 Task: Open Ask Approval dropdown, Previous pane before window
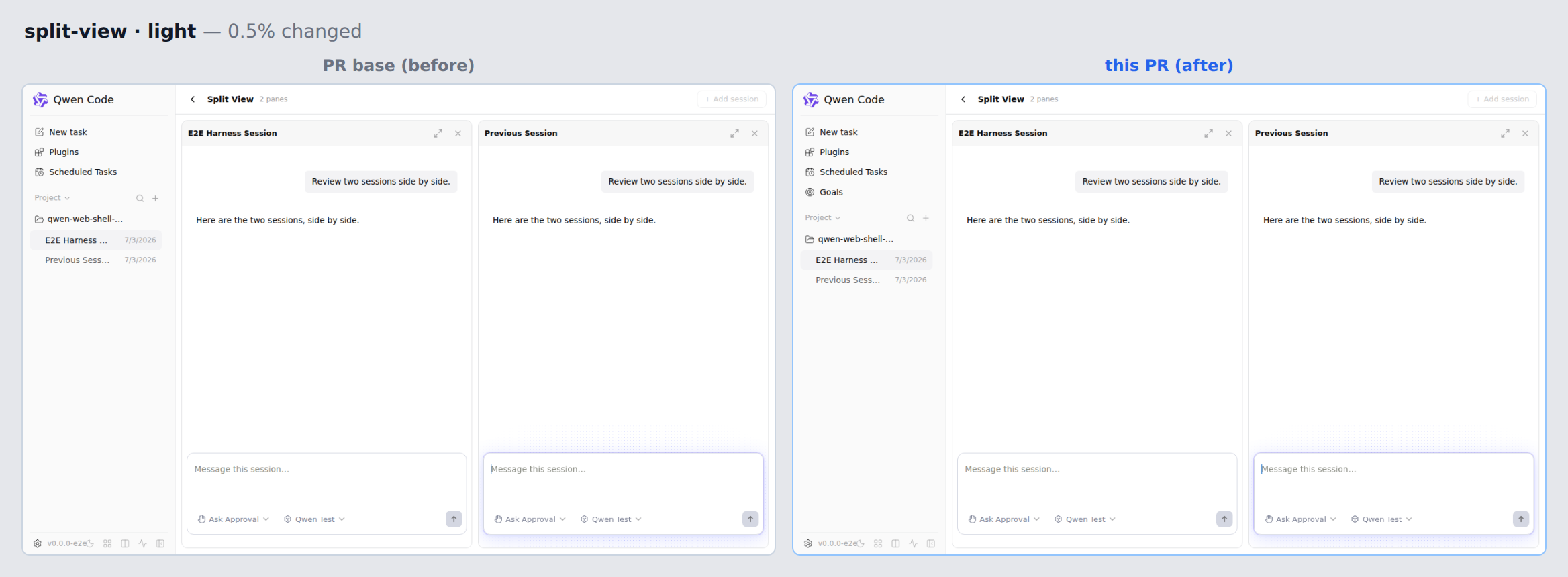point(530,519)
